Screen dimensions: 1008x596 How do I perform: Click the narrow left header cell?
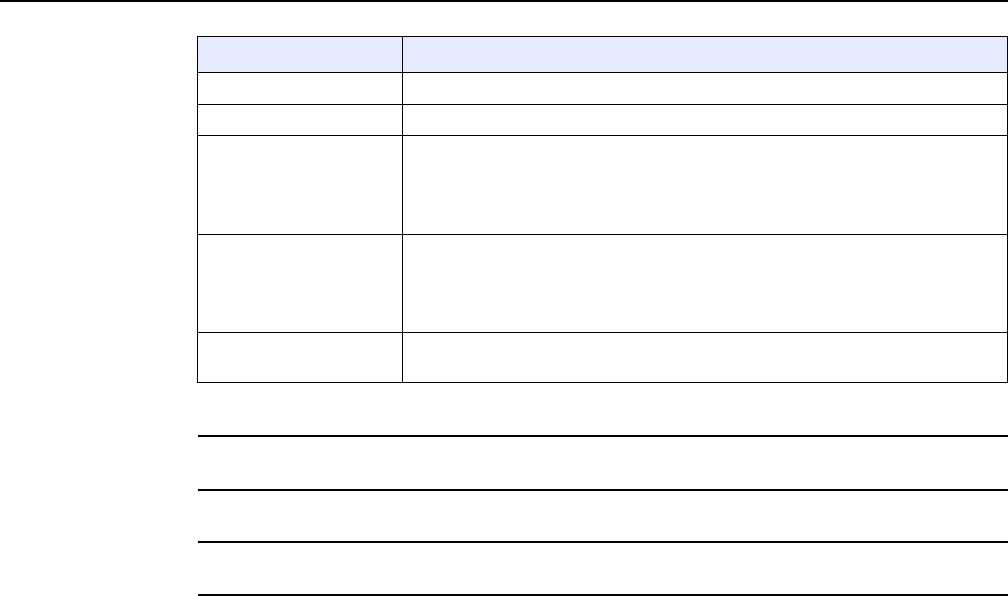click(298, 54)
